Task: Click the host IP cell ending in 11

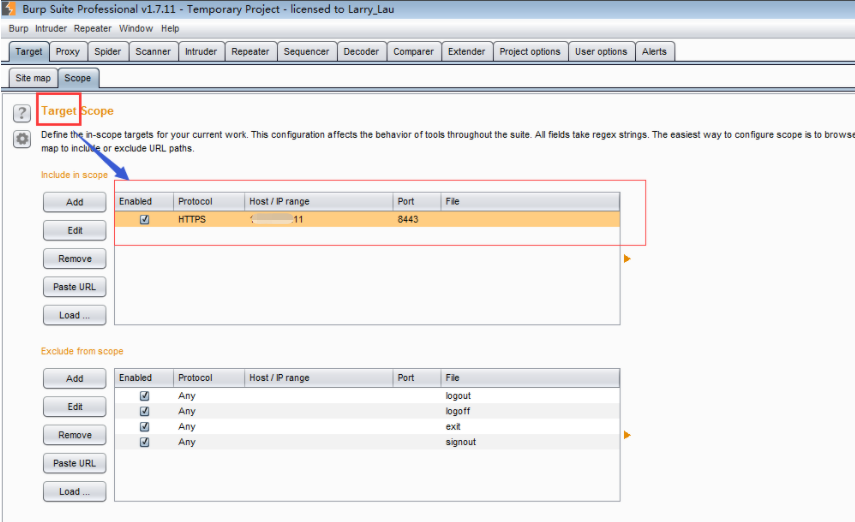Action: click(319, 219)
